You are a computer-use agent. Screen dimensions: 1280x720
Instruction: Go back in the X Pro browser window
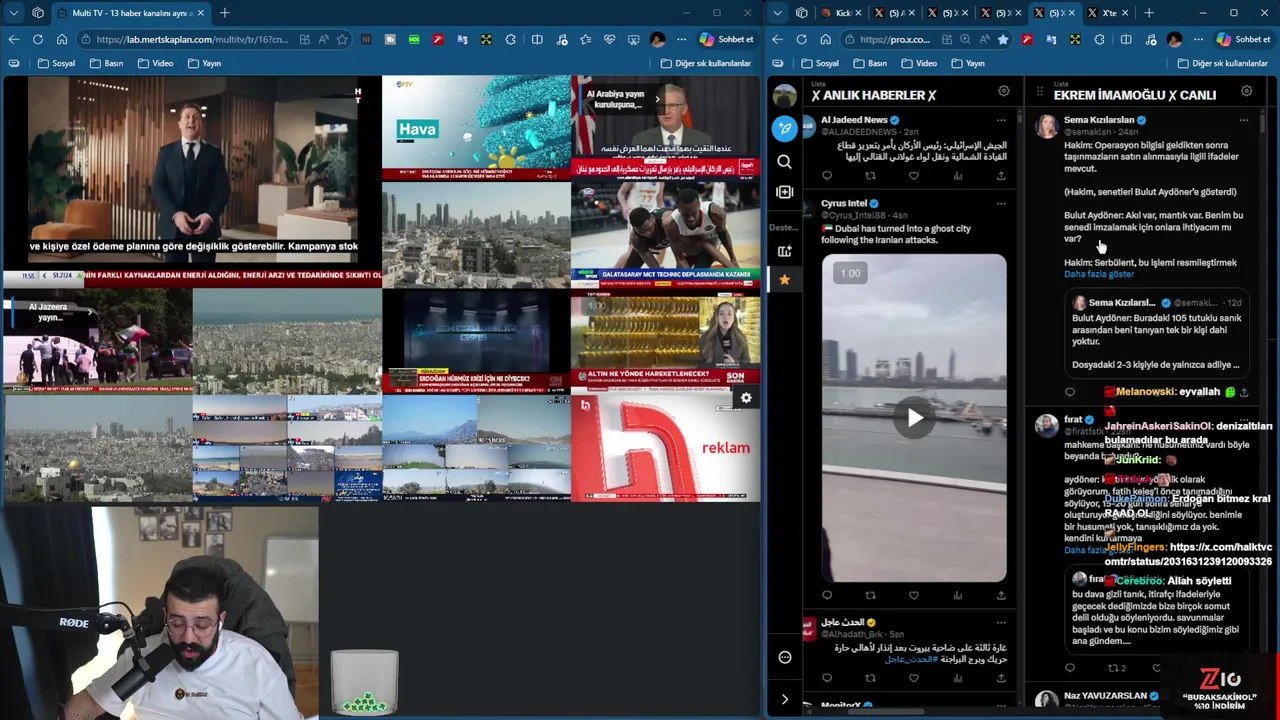click(777, 39)
